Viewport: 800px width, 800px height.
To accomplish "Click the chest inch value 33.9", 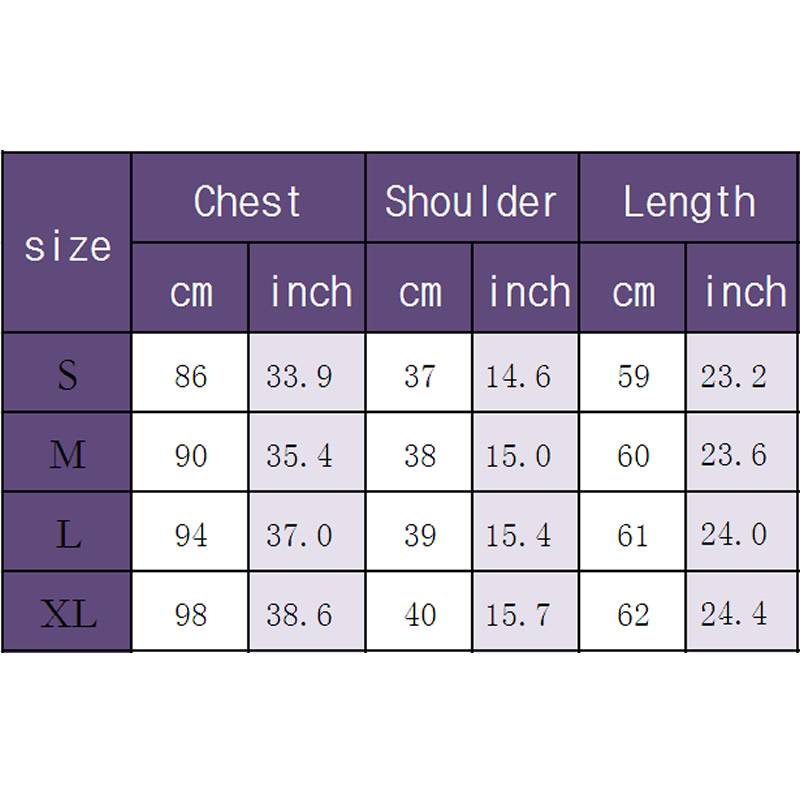I will [x=299, y=376].
